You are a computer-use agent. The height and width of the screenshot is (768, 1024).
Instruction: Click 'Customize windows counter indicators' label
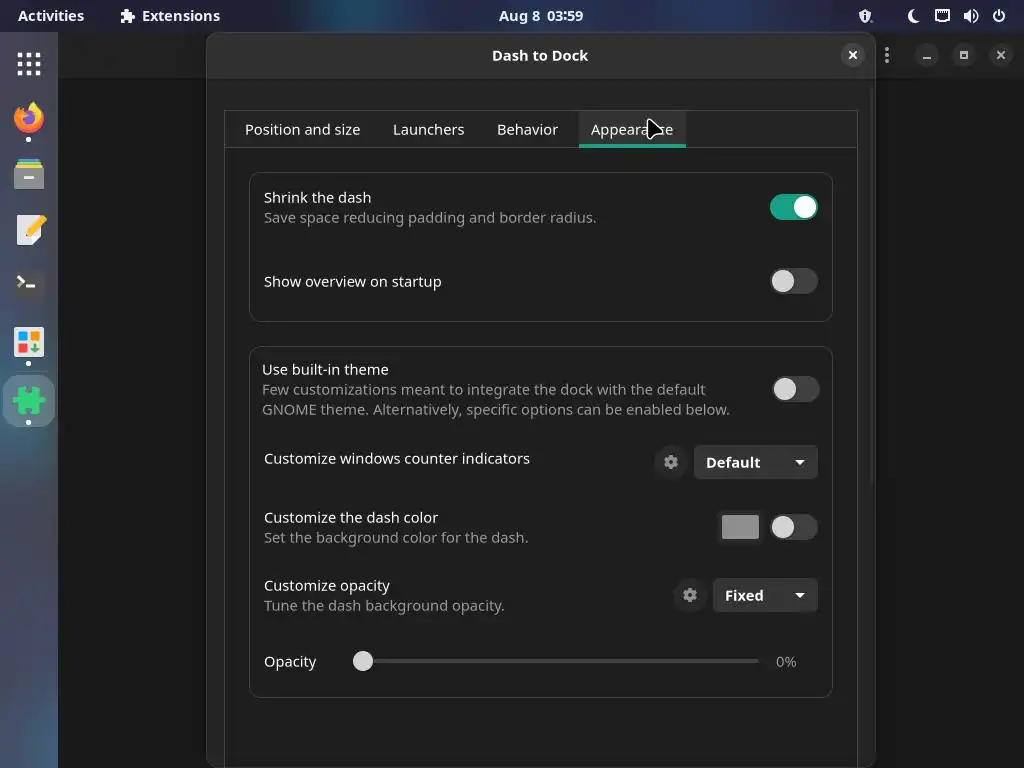[x=396, y=459]
